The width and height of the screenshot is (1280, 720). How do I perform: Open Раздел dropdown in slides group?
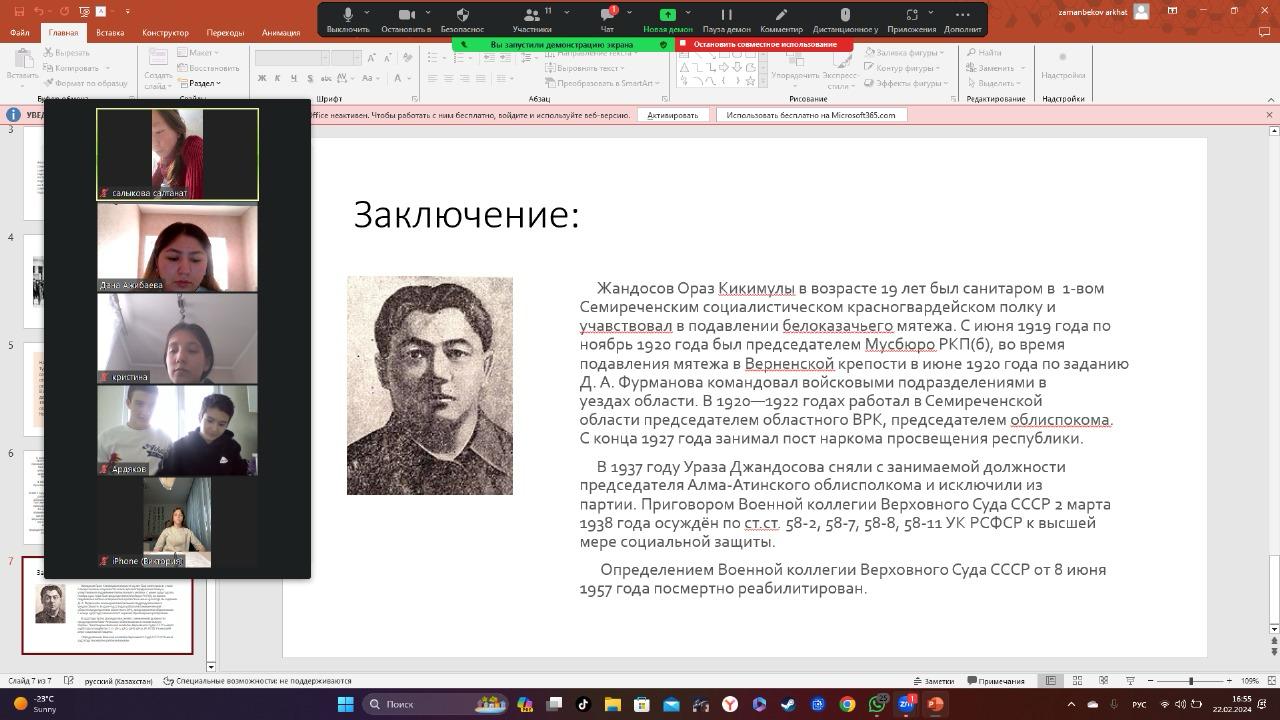click(199, 83)
